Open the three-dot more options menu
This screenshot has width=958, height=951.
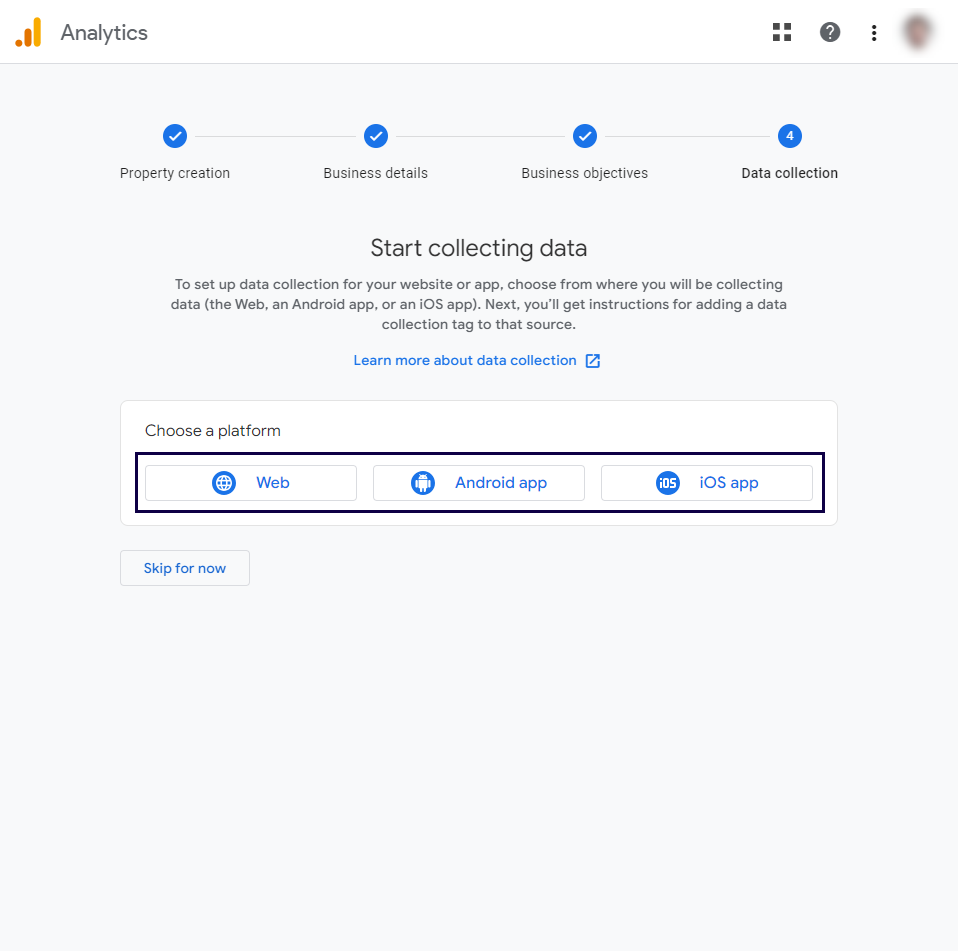(x=874, y=33)
